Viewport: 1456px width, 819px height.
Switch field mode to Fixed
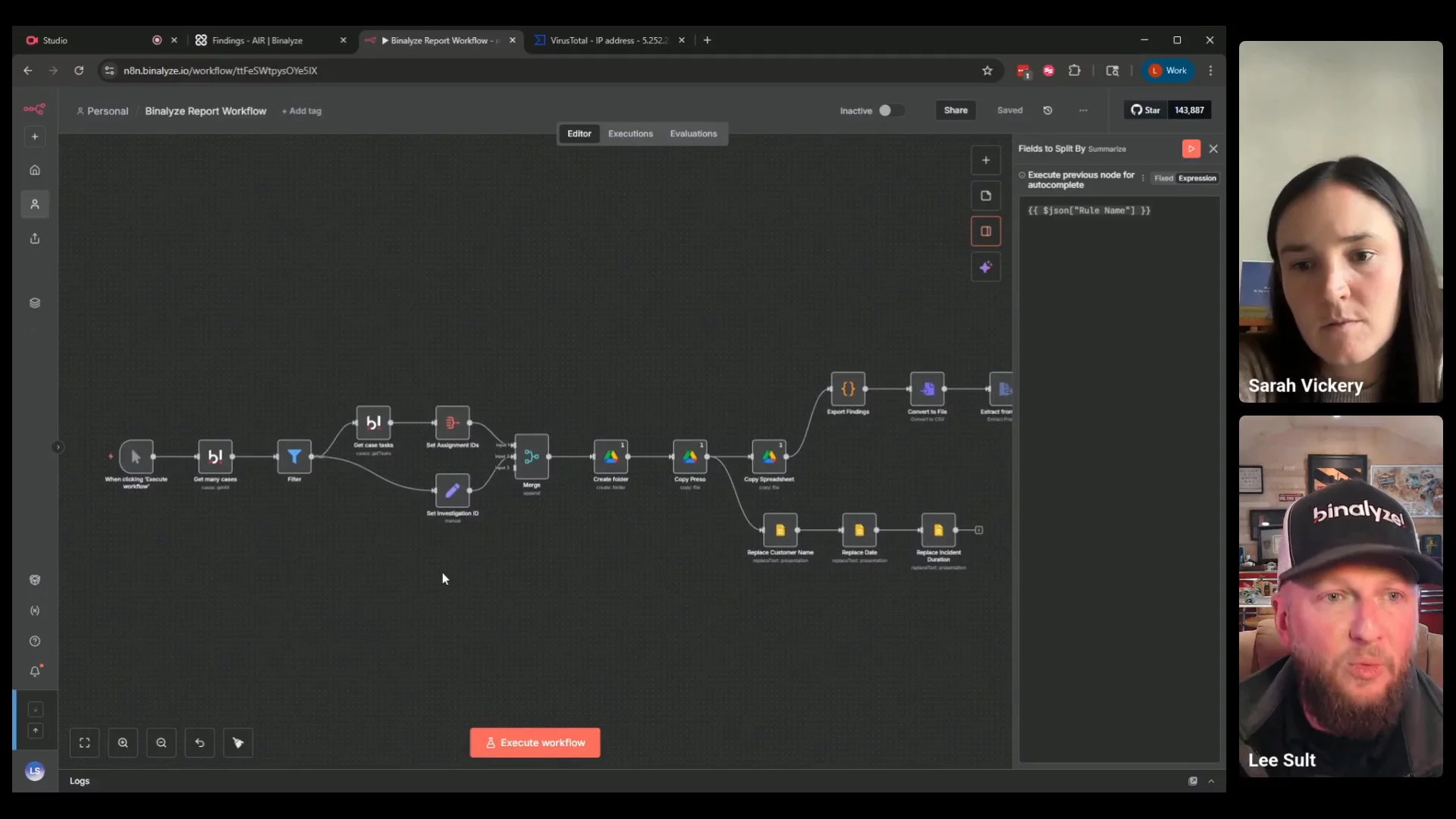coord(1163,178)
